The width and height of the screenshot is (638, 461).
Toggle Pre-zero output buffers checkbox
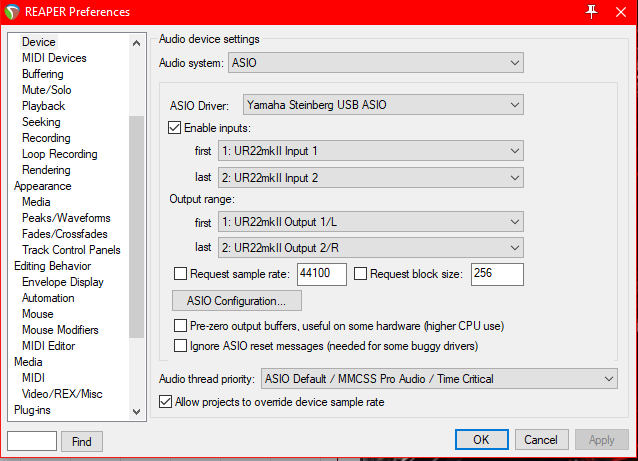tap(181, 326)
